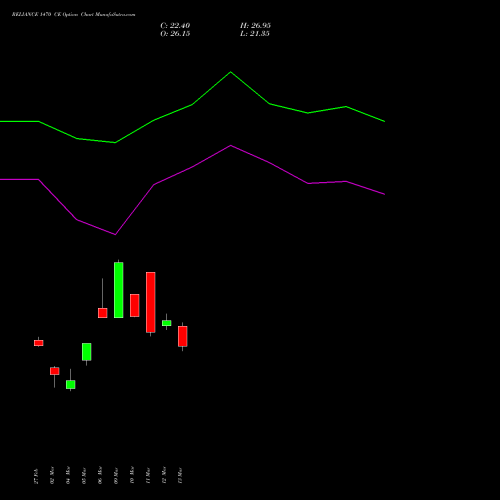Select the 05 Mar date label
The width and height of the screenshot is (500, 500).
(84, 475)
